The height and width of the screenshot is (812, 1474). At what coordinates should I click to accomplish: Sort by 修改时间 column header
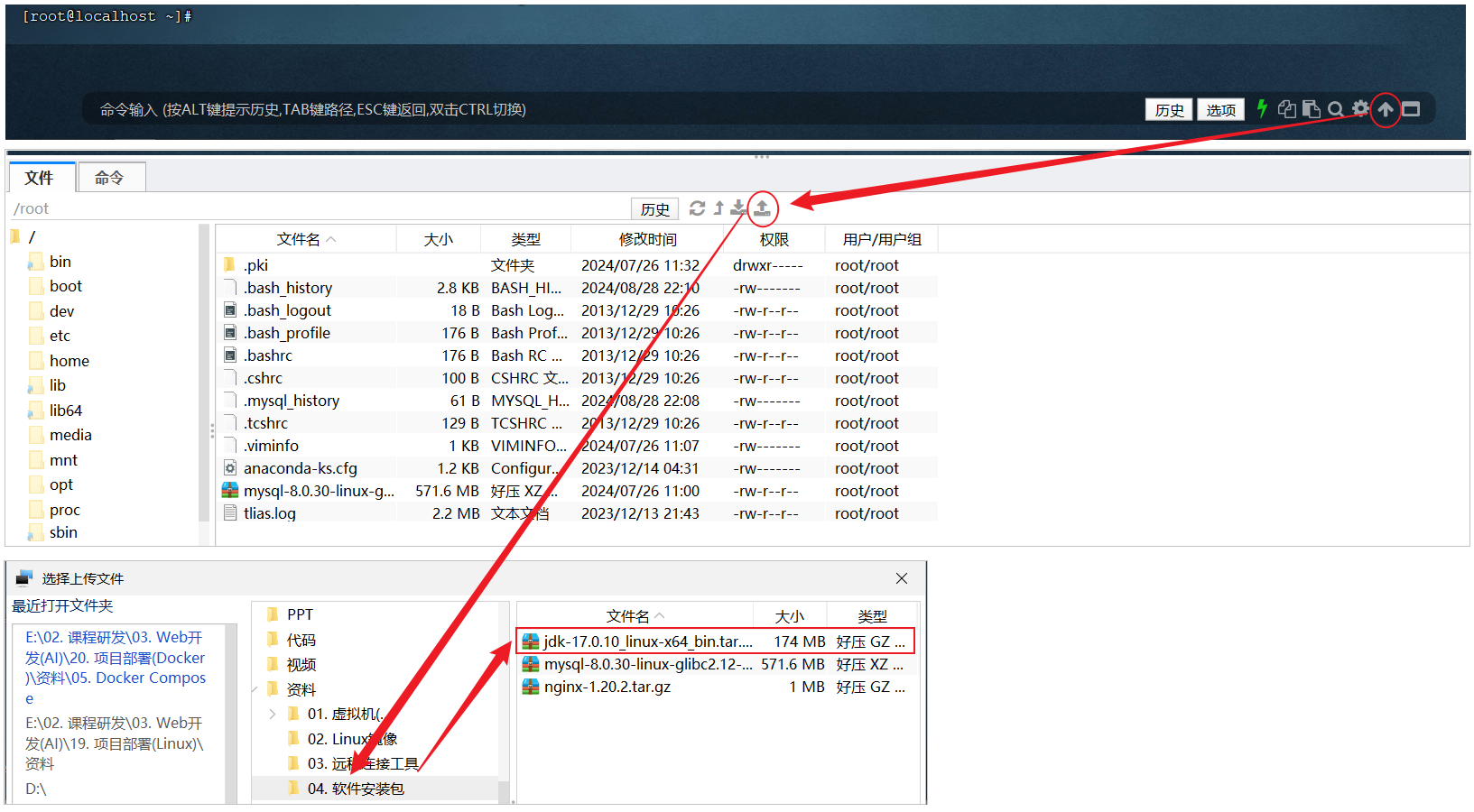(x=647, y=239)
